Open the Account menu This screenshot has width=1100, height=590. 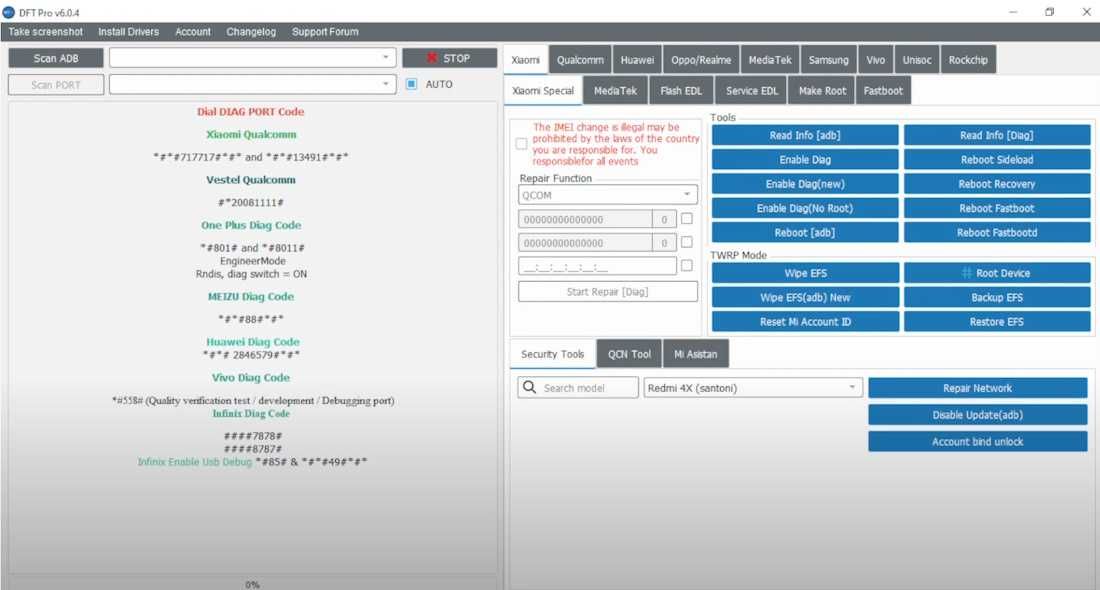pyautogui.click(x=193, y=32)
